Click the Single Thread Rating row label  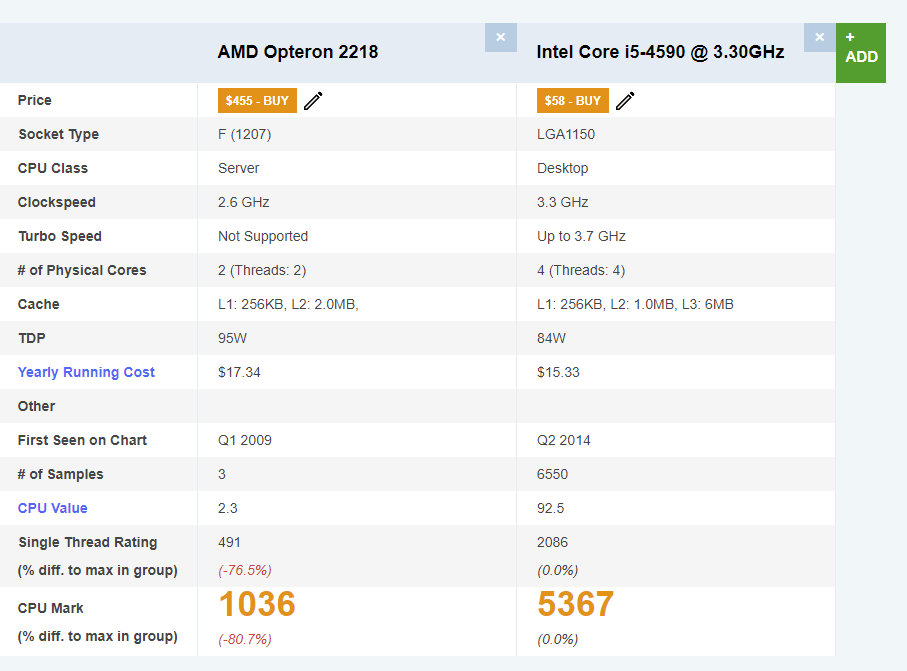(87, 542)
